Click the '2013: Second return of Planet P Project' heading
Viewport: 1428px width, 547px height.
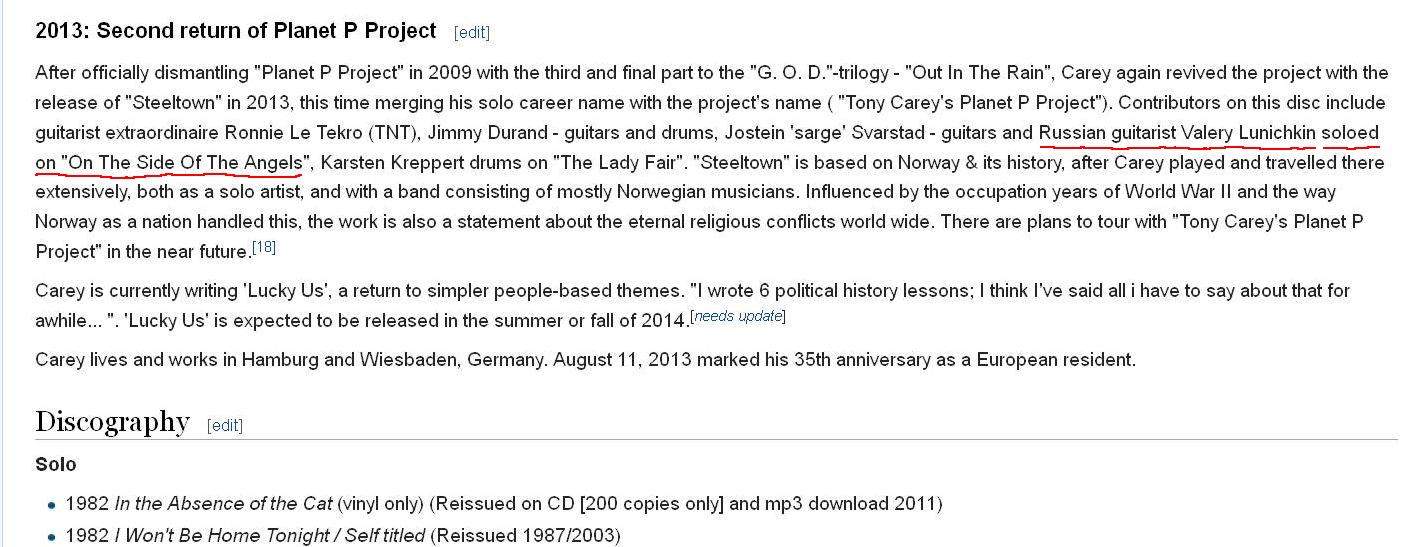(236, 31)
